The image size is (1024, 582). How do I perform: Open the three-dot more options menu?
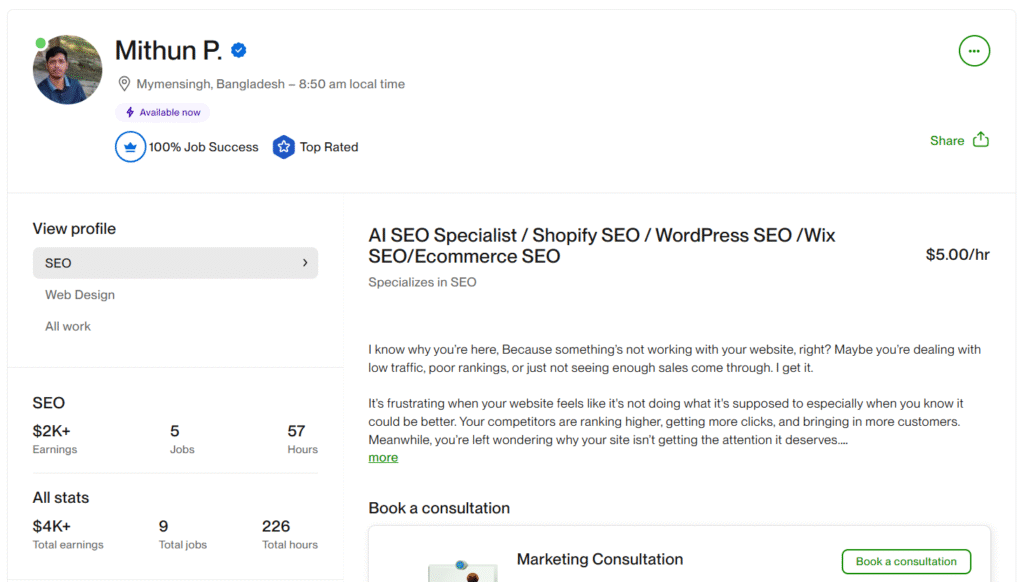tap(974, 51)
